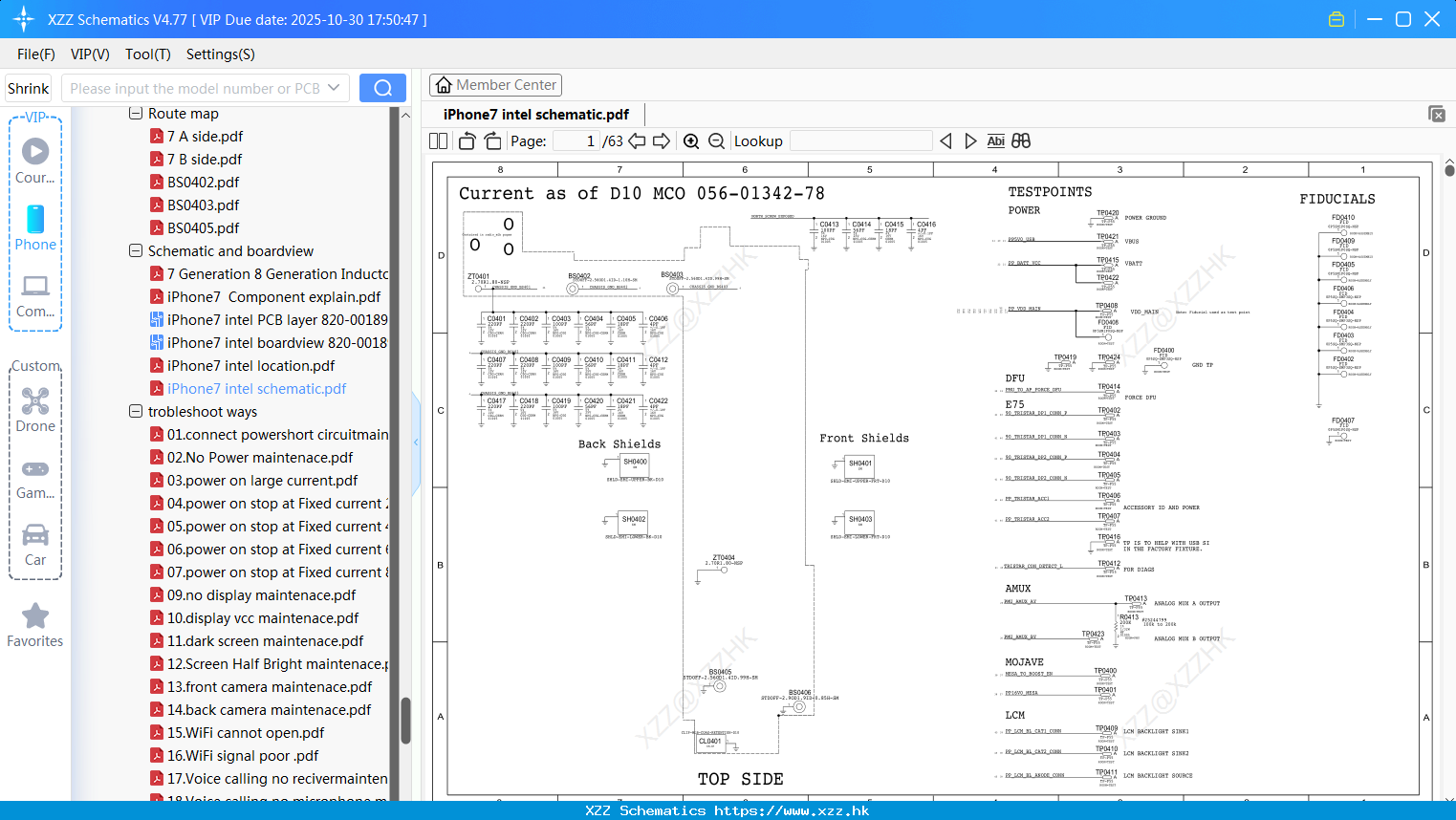Open the Car category

35,545
